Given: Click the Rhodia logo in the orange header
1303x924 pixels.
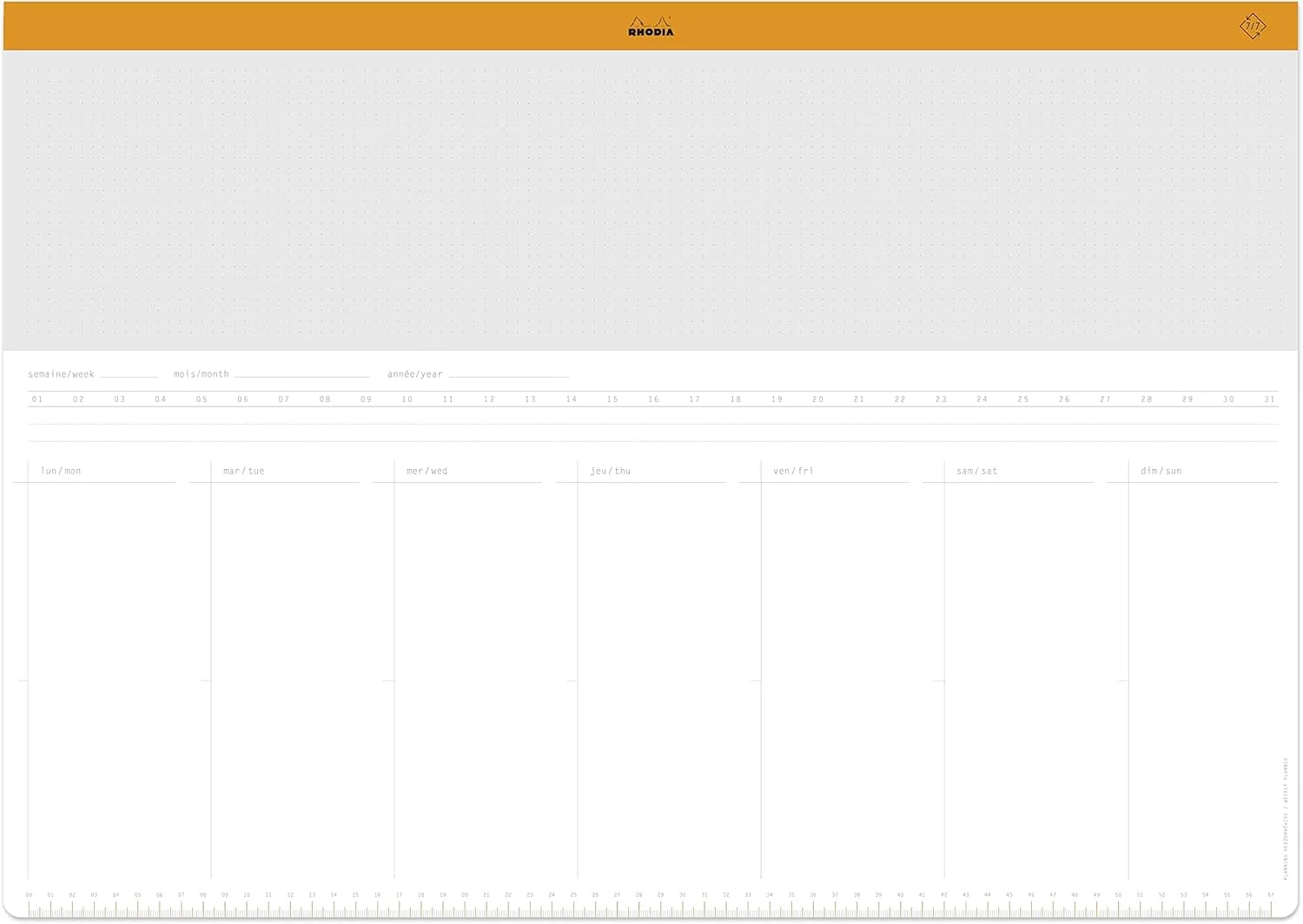Looking at the screenshot, I should click(x=651, y=27).
